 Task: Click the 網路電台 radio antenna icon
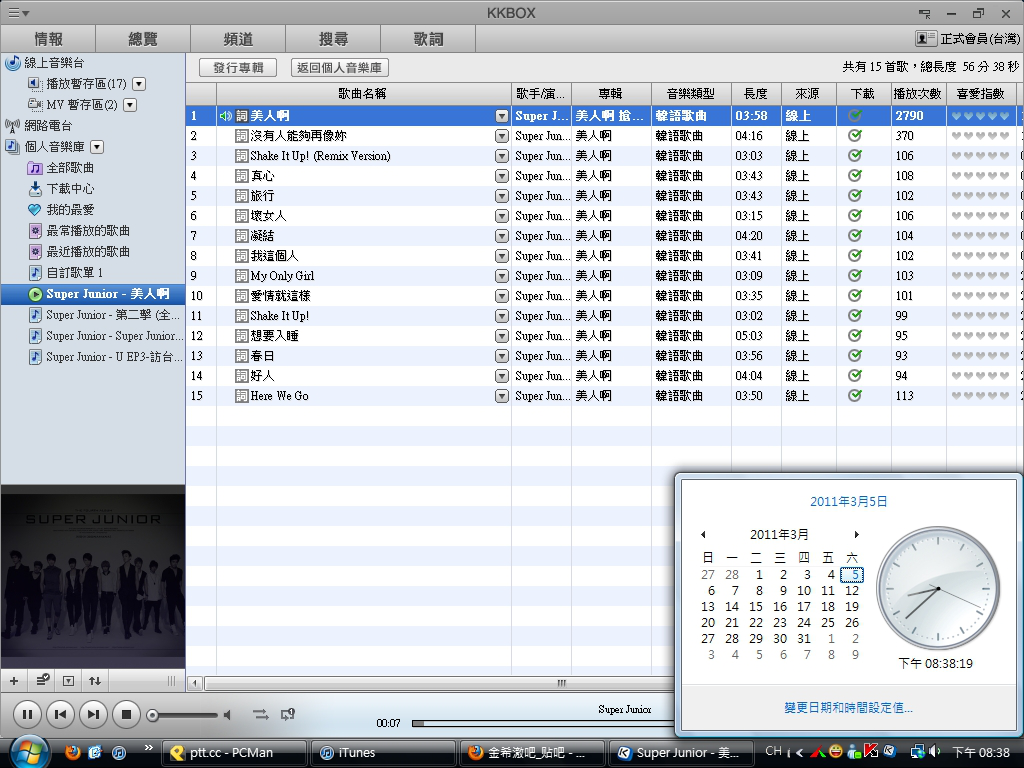[12, 126]
